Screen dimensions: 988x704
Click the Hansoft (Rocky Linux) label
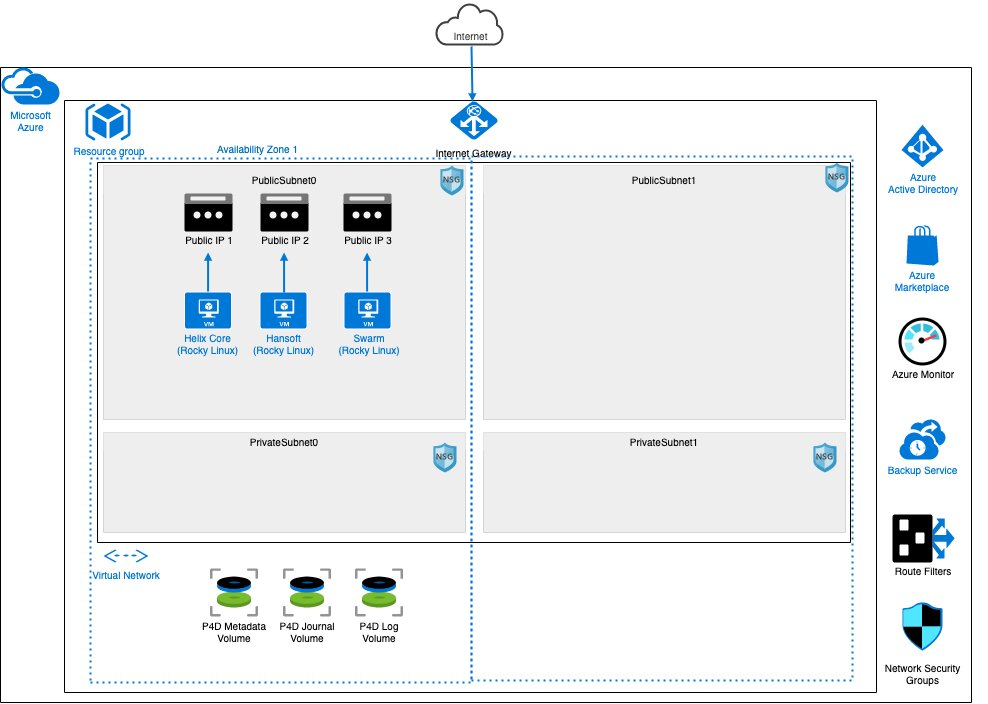click(x=284, y=345)
